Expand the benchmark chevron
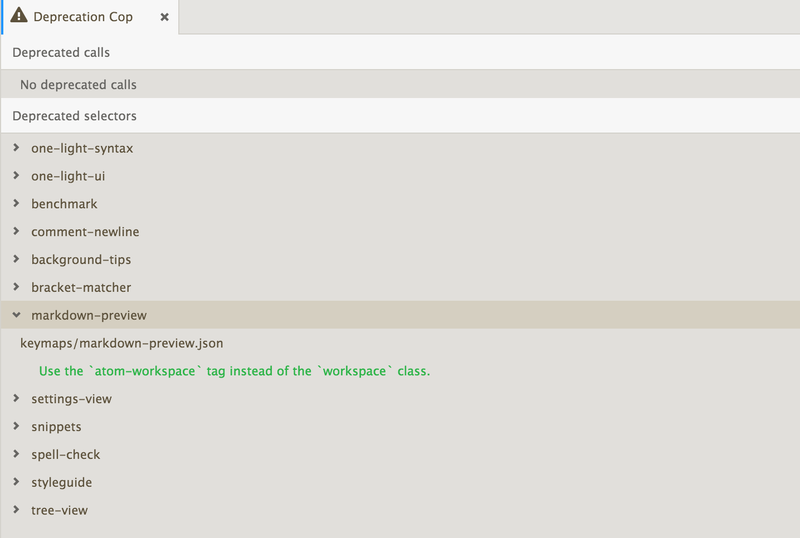Viewport: 800px width, 538px height. 16,203
